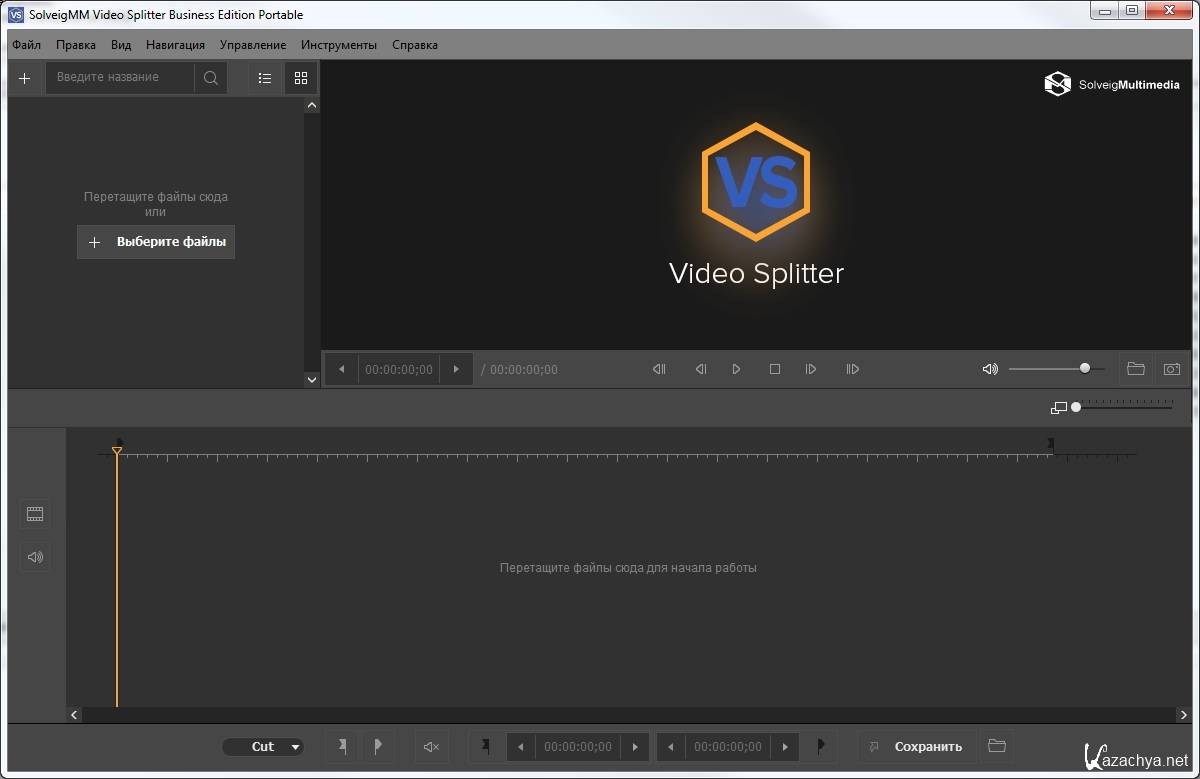Click the Сохранить button
Image resolution: width=1200 pixels, height=779 pixels.
[x=917, y=746]
